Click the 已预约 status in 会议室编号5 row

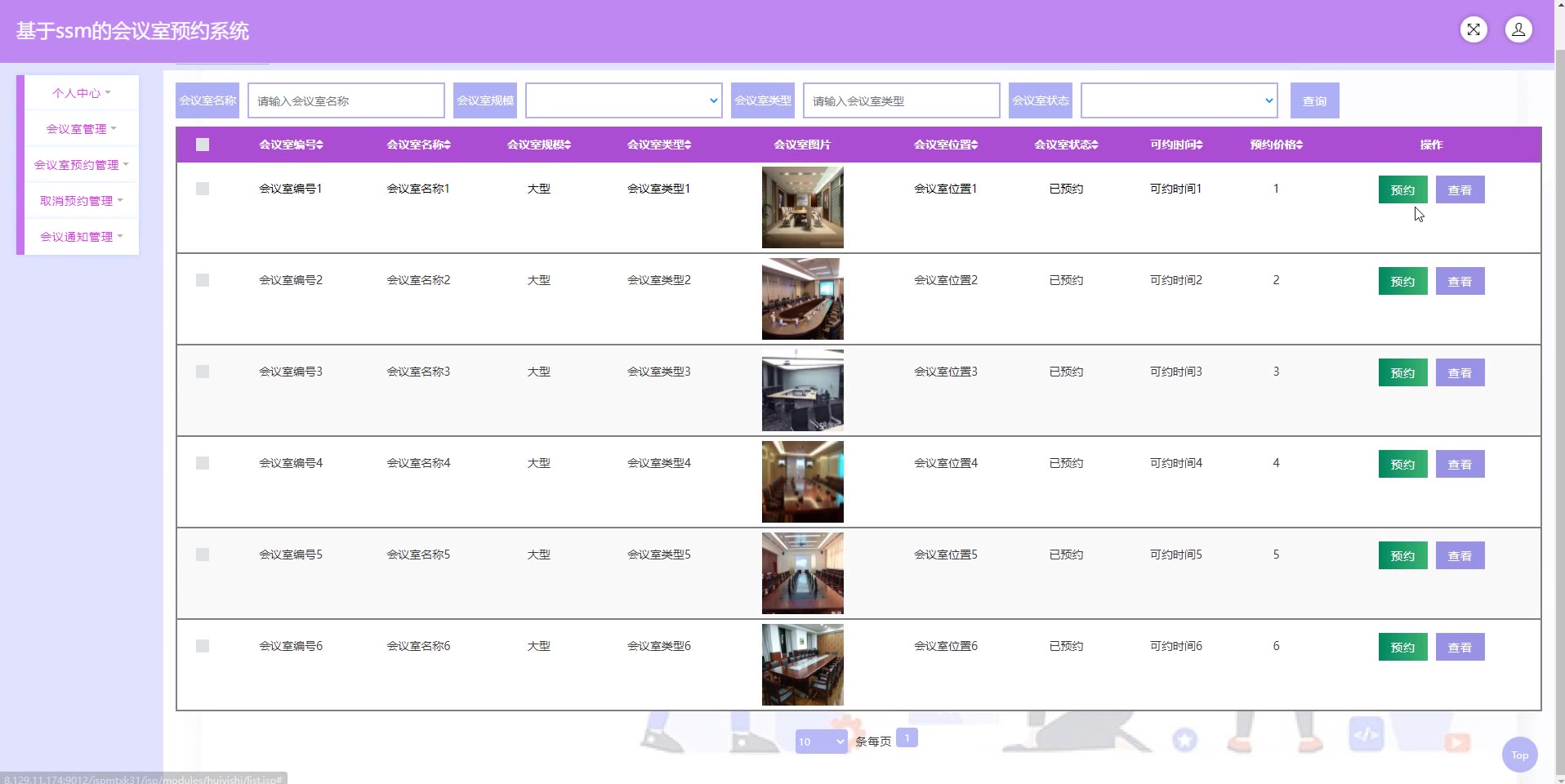[x=1066, y=555]
